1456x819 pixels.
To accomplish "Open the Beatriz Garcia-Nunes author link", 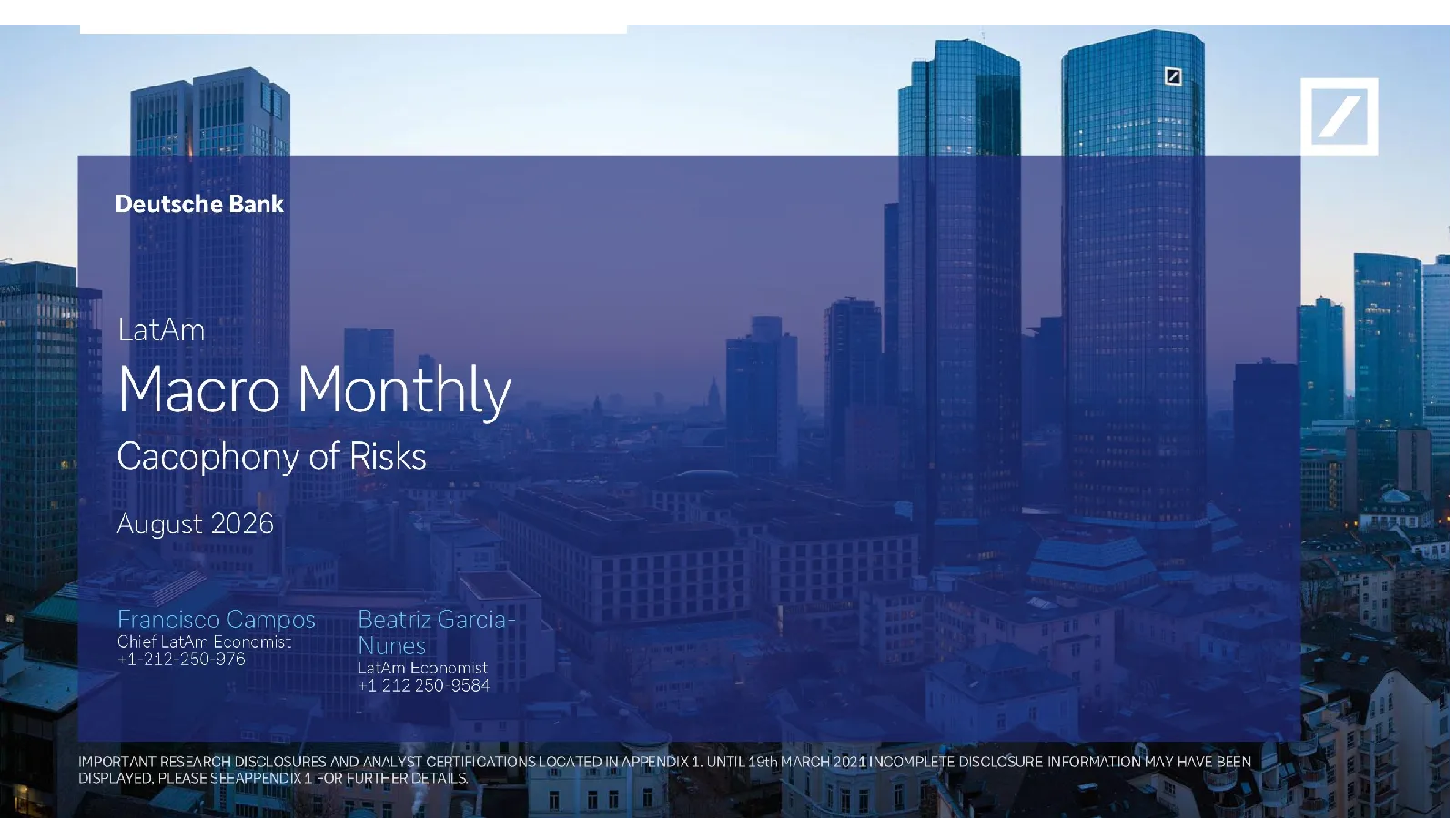I will [437, 632].
